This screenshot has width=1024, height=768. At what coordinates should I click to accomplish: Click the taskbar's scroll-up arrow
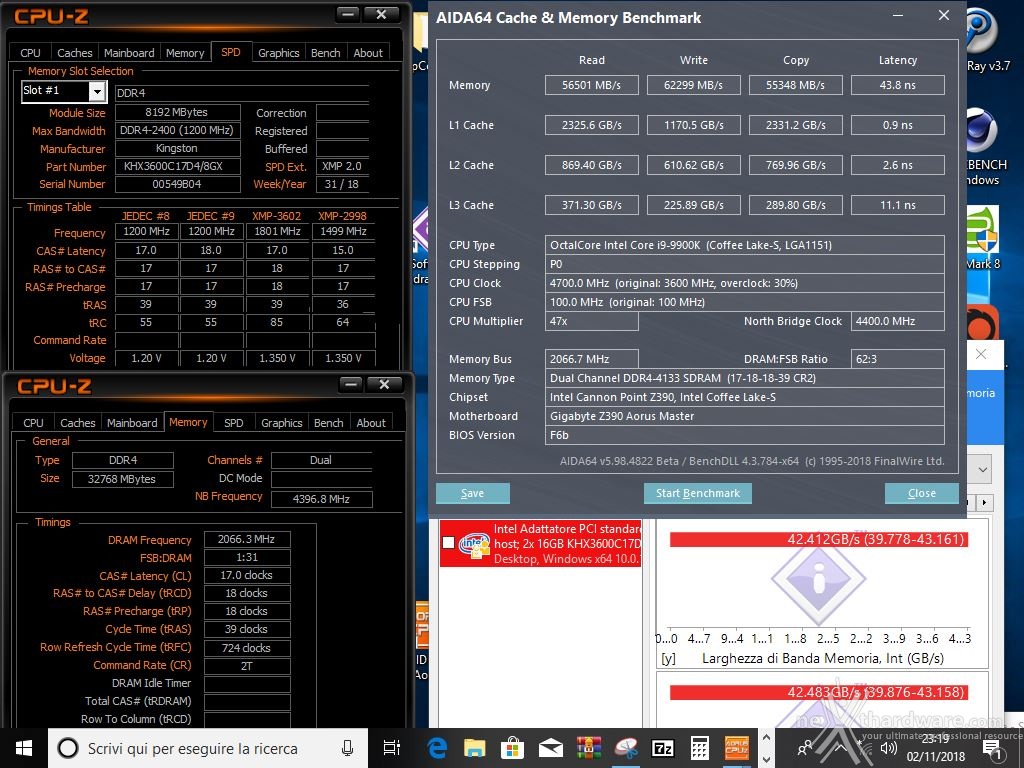(x=767, y=739)
